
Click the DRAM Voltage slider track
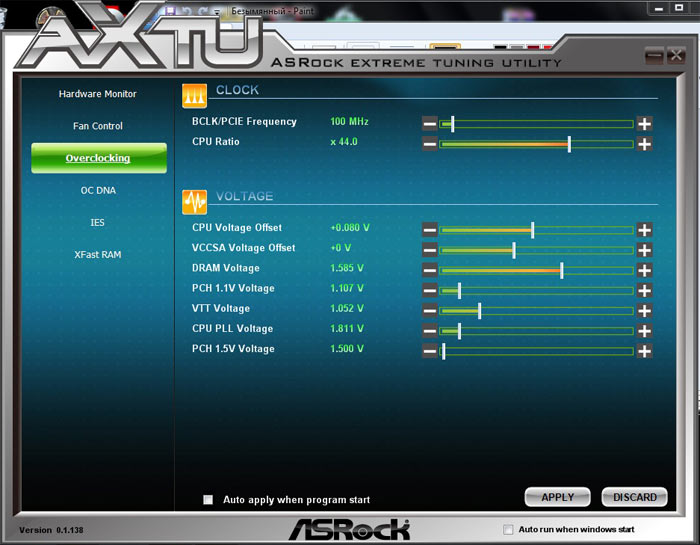(500, 270)
